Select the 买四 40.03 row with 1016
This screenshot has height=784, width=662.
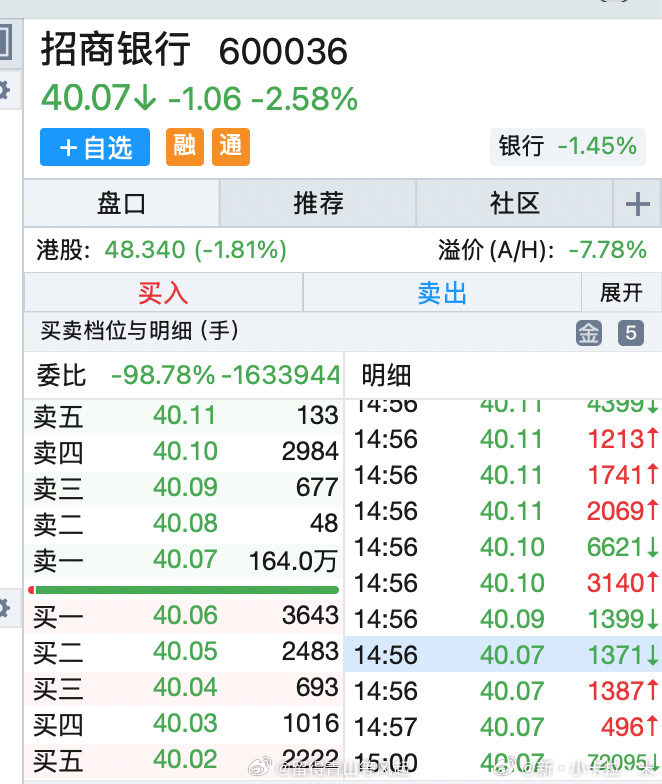click(x=184, y=724)
